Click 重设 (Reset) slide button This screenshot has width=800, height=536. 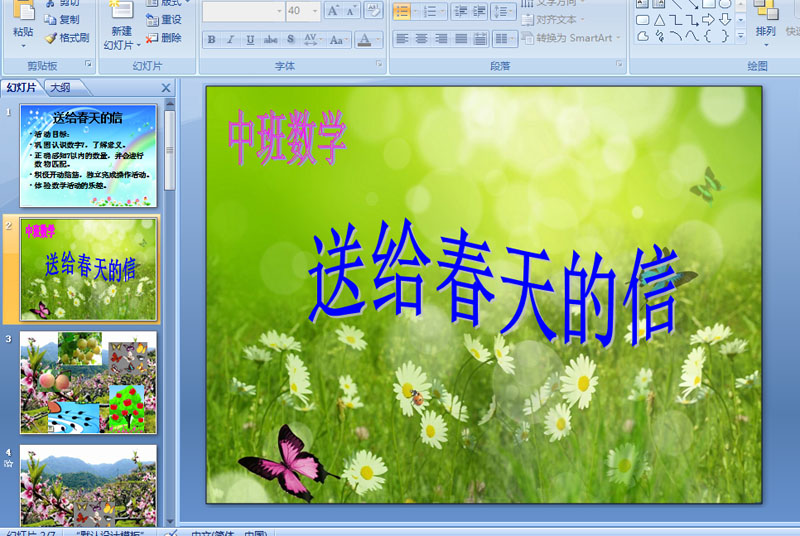click(x=164, y=19)
